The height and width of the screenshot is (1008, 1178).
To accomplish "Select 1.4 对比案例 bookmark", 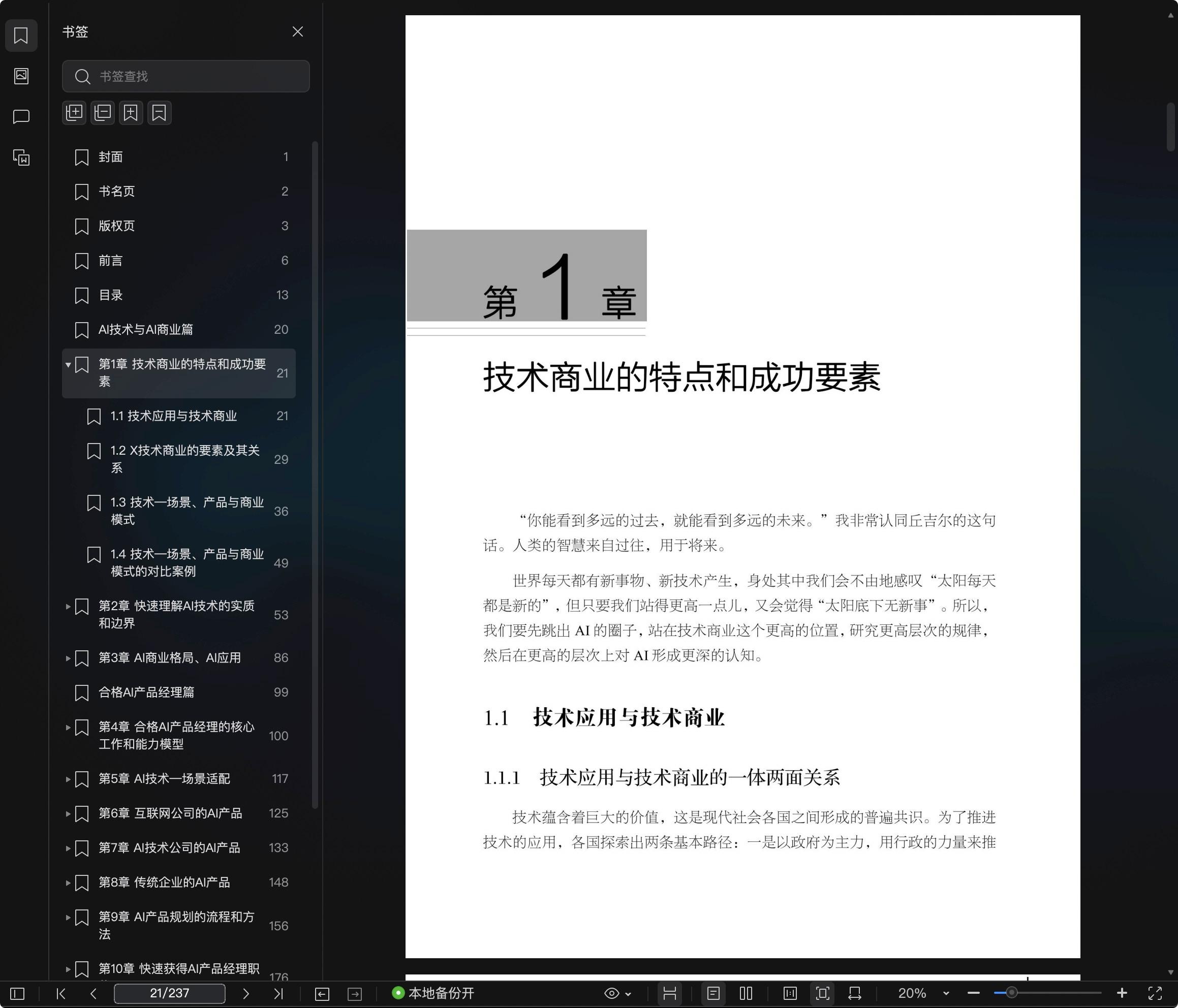I will tap(178, 563).
